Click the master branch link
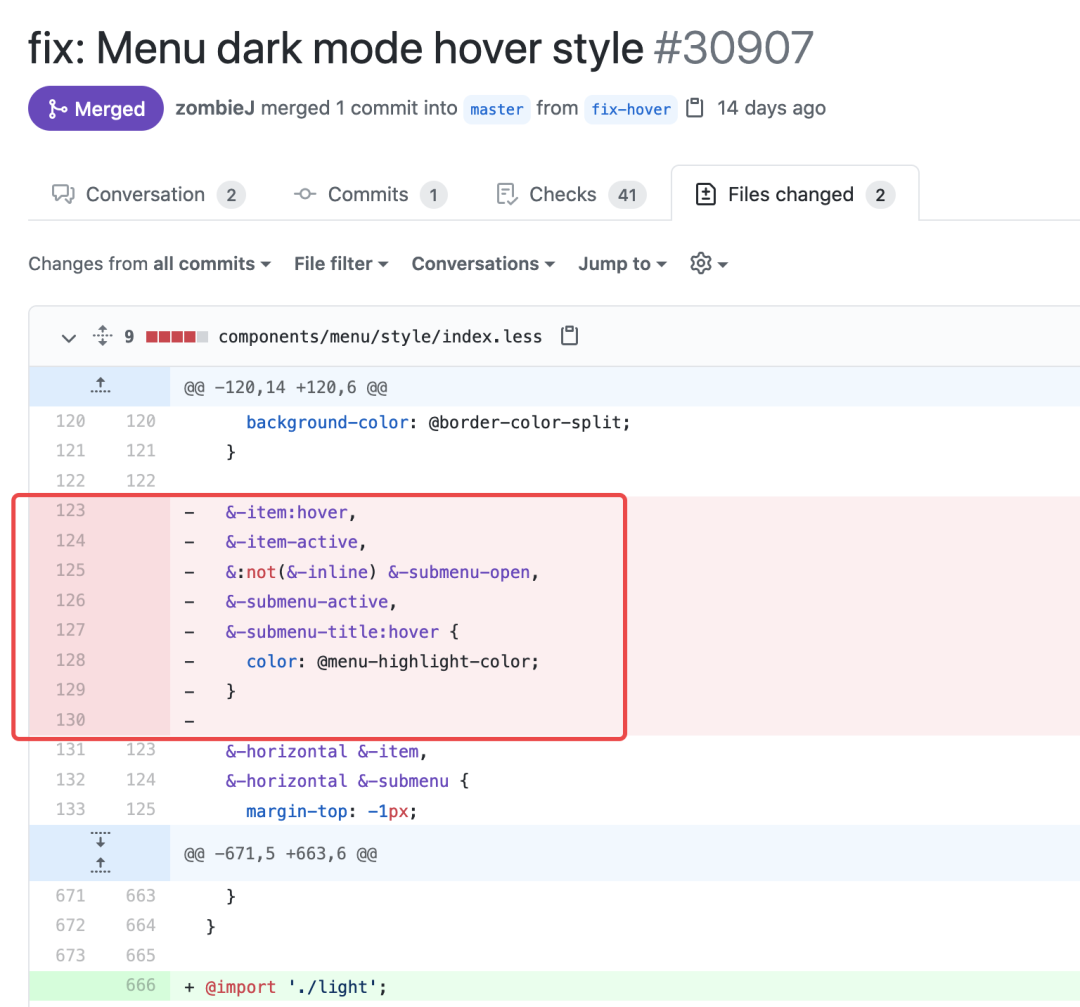Screen dimensions: 1080x1007 pos(497,109)
